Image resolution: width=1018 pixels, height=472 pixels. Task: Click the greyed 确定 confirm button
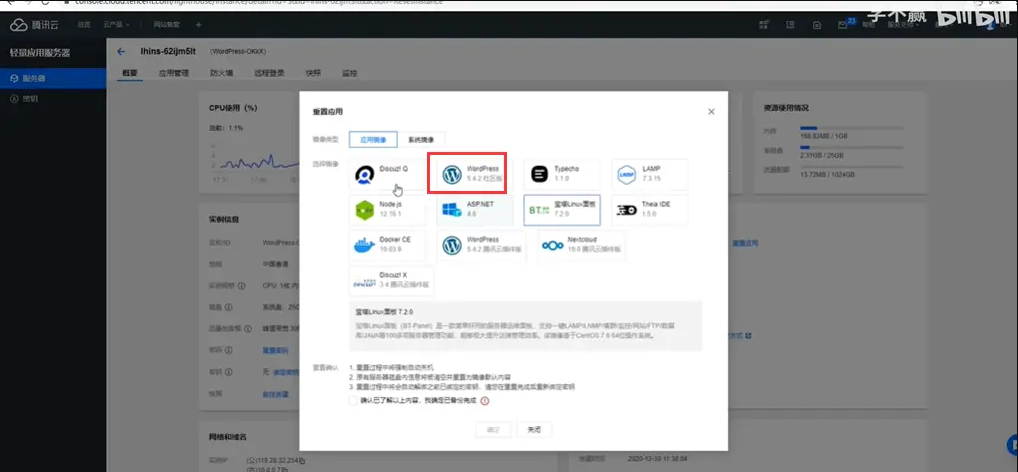point(493,430)
